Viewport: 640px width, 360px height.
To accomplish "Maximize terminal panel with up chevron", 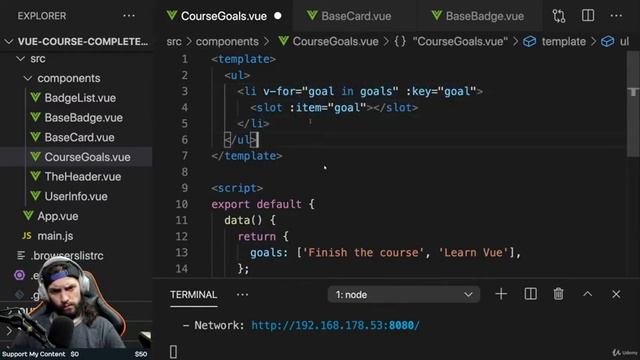I will (587, 294).
